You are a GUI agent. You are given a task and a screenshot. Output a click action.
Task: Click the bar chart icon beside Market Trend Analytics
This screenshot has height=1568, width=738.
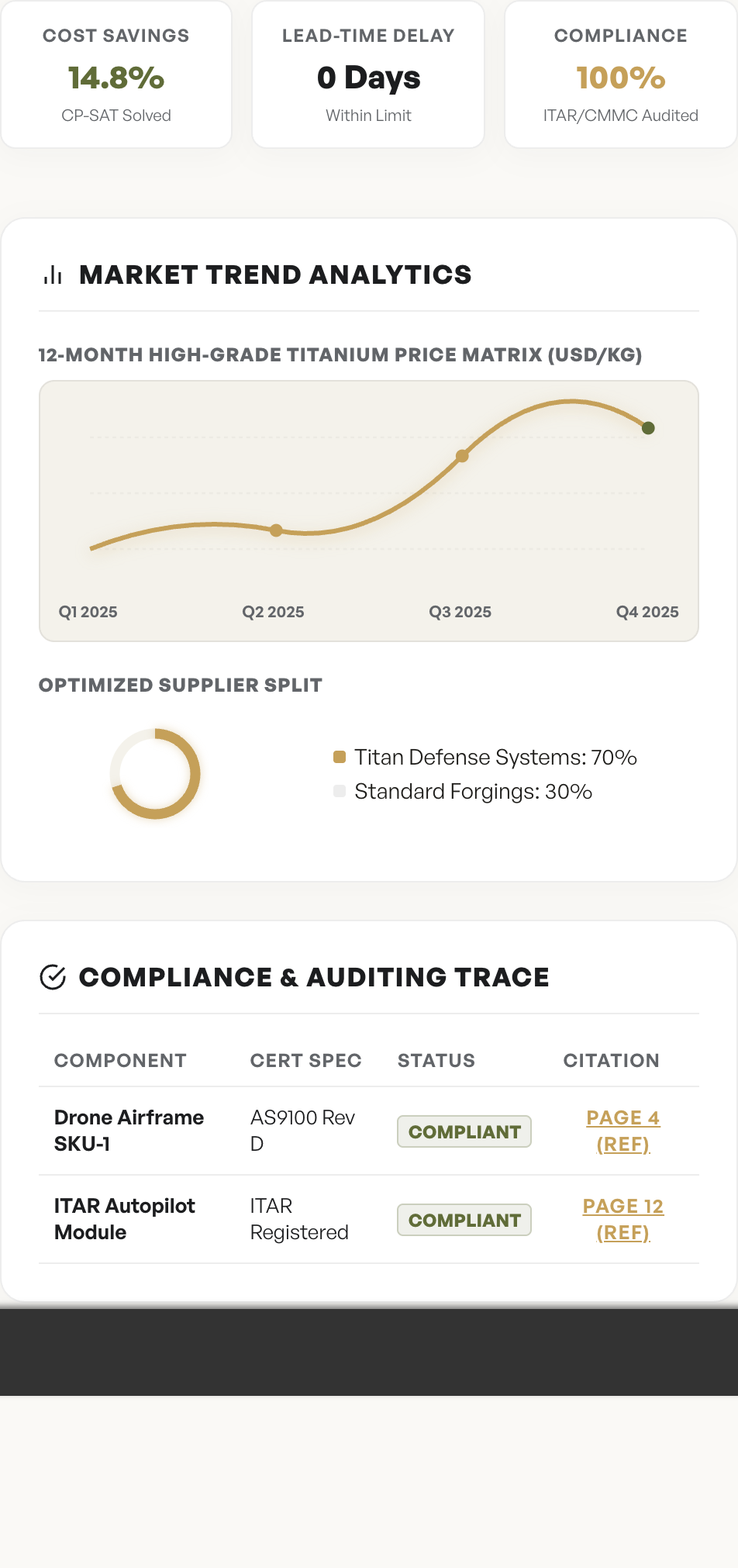coord(53,275)
